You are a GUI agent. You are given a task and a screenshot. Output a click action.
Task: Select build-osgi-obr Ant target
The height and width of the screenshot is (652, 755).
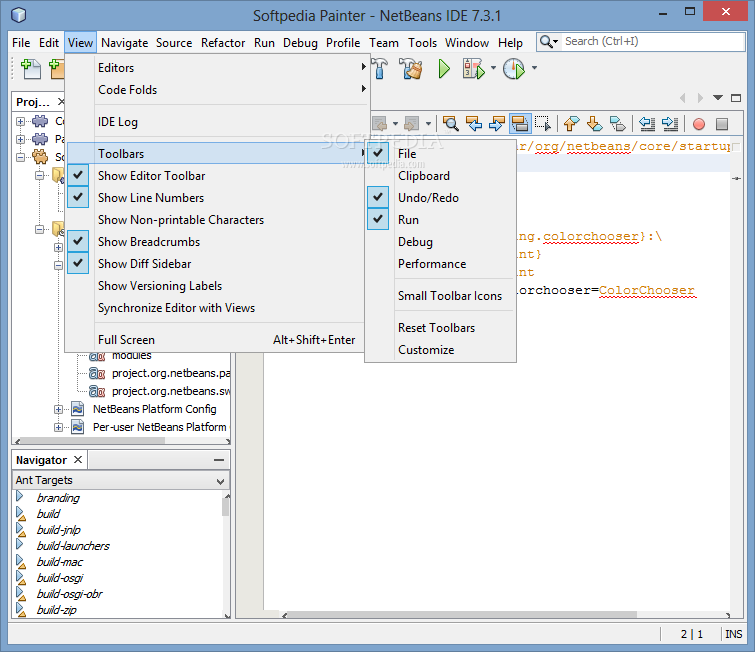69,594
